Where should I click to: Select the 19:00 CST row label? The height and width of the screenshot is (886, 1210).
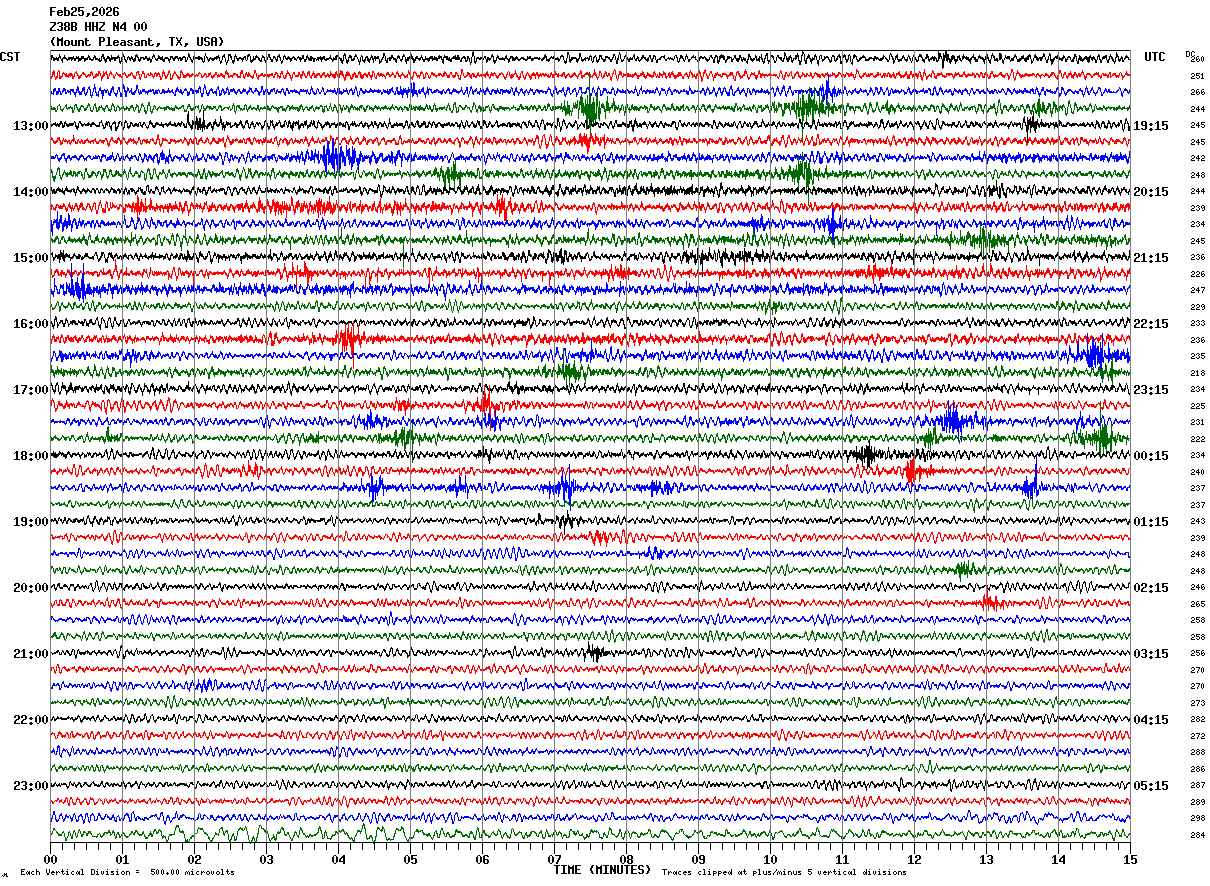(x=30, y=522)
